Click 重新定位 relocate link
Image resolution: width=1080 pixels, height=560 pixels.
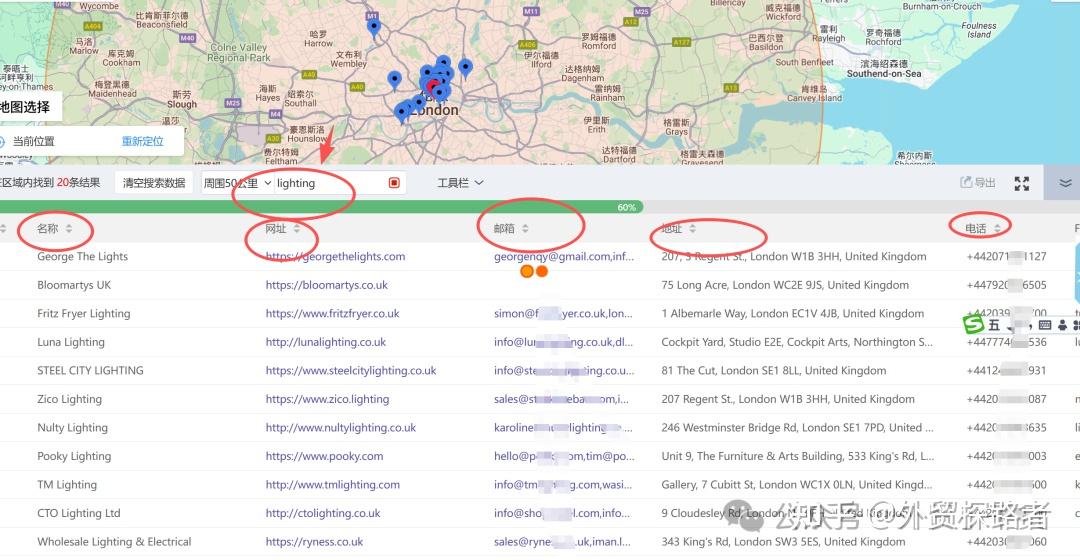click(143, 141)
